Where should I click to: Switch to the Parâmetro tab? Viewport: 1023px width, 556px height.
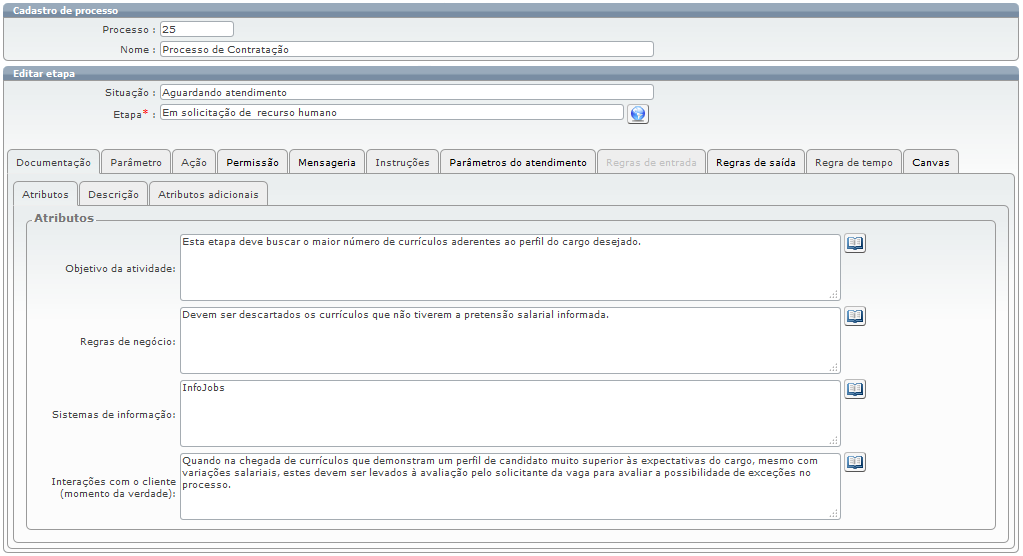tap(136, 162)
